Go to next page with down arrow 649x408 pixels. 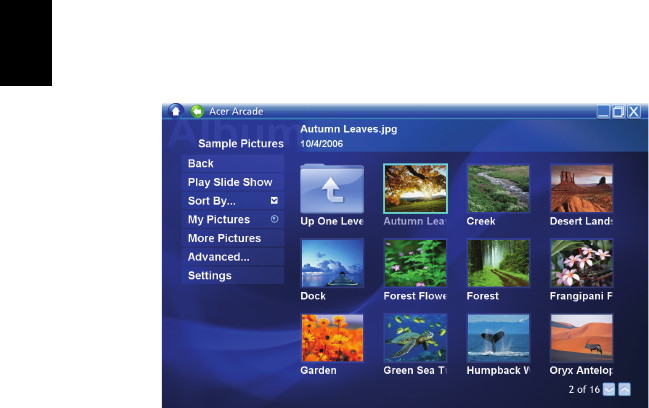click(x=609, y=389)
